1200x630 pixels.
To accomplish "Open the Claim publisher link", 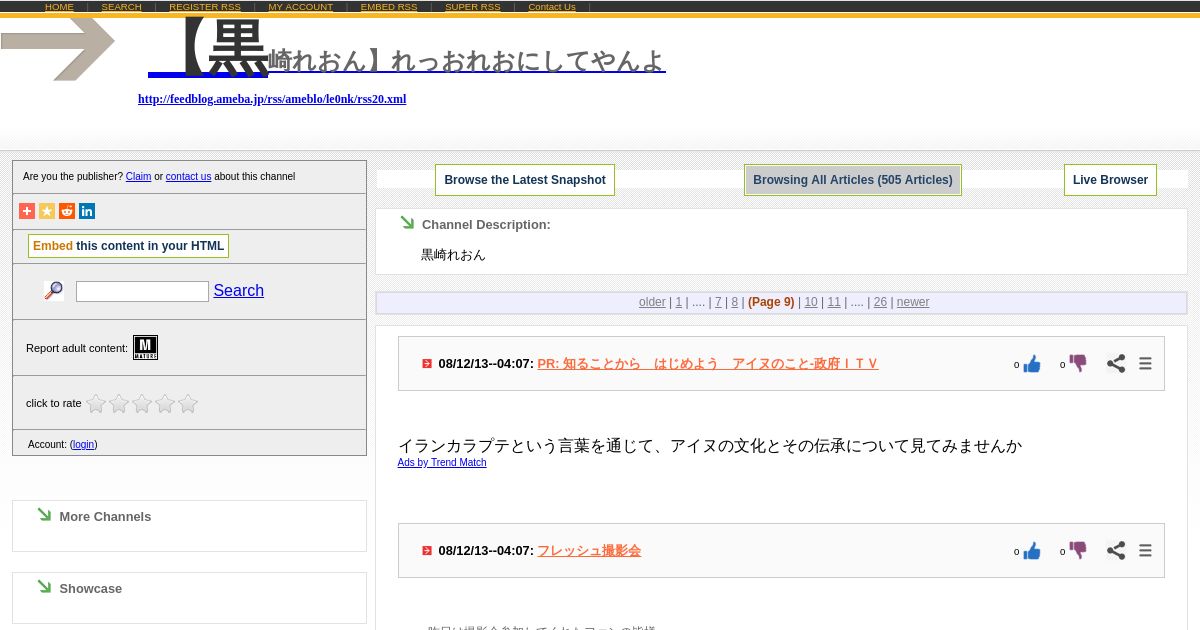I will [x=138, y=177].
